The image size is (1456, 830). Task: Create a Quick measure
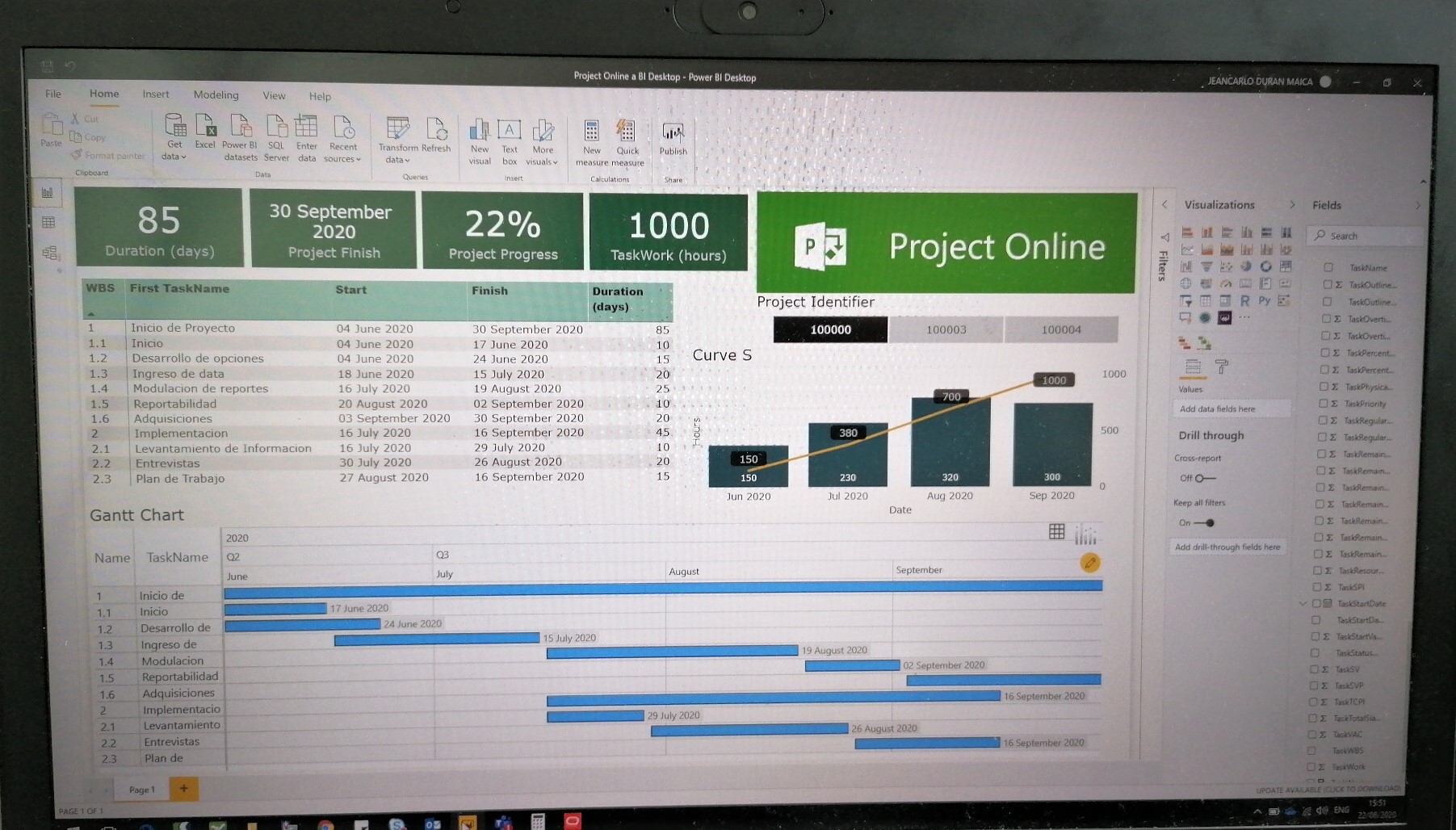point(627,143)
